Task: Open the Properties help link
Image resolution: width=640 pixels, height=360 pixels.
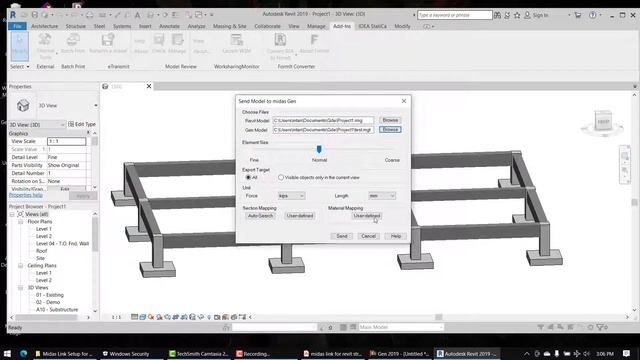Action: coord(26,196)
